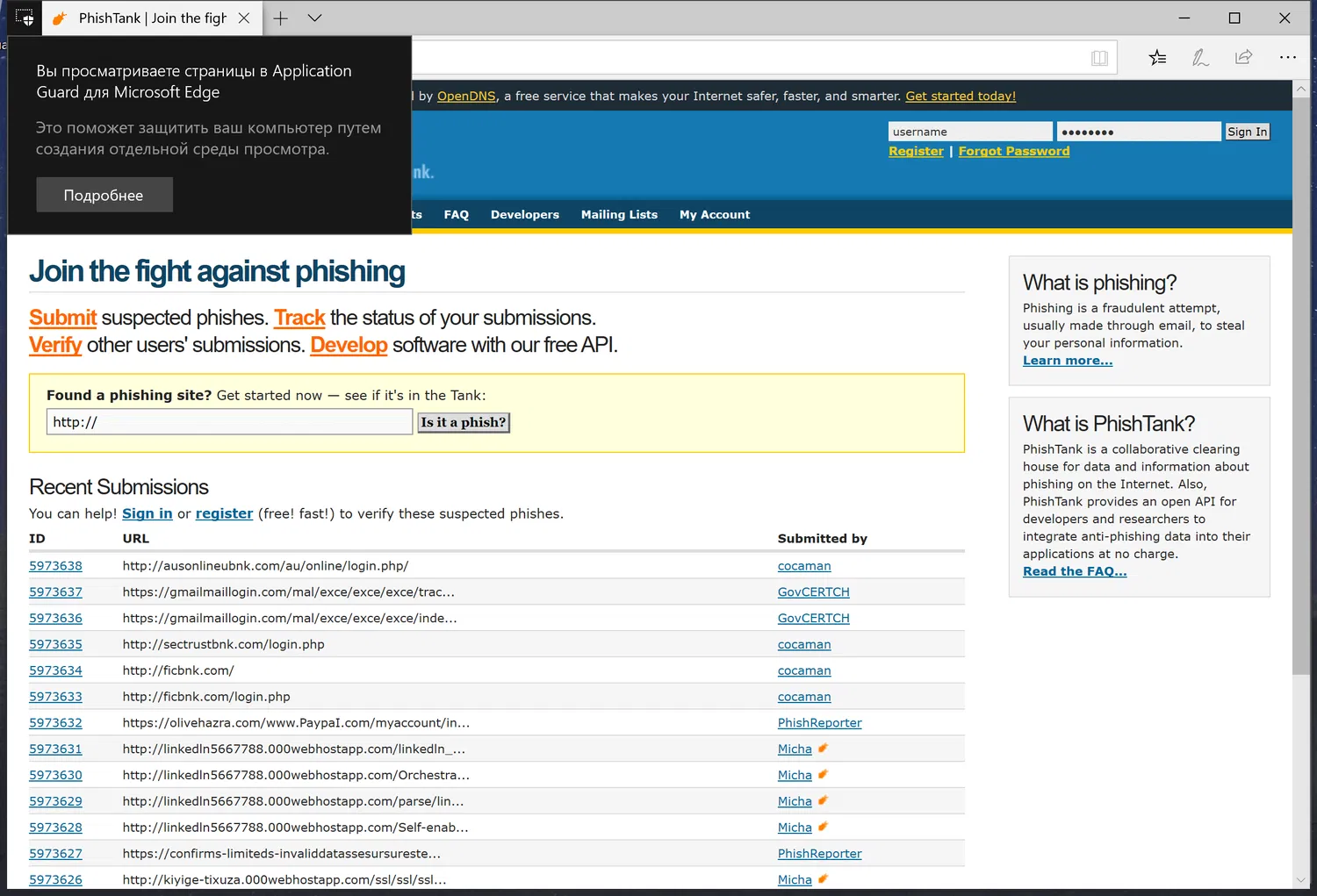Open submission ID 5973635
The height and width of the screenshot is (896, 1317).
55,644
